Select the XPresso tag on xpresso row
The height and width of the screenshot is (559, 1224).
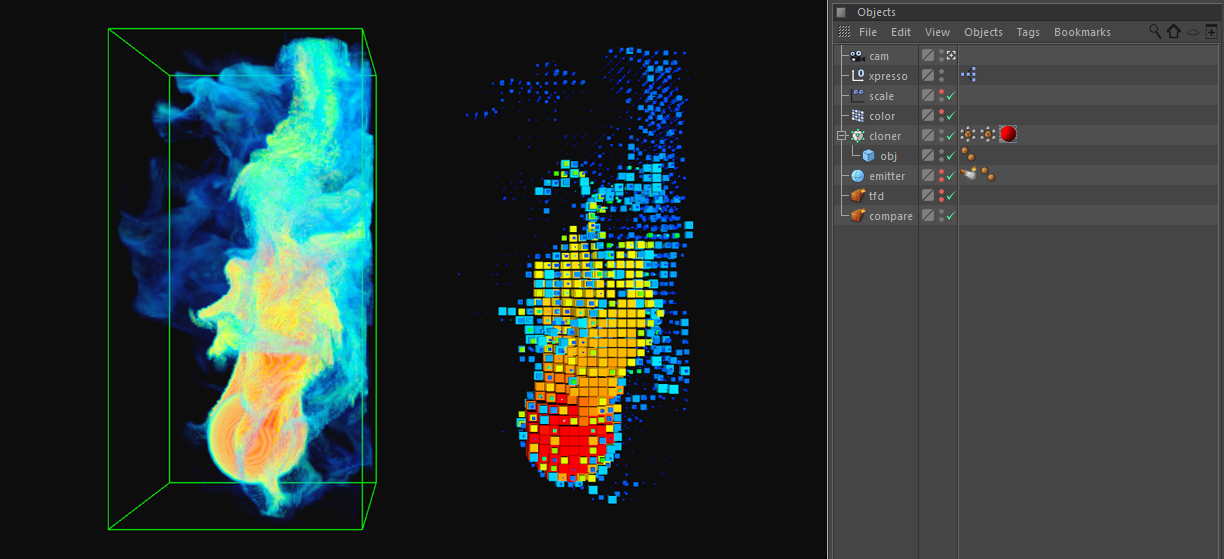pyautogui.click(x=968, y=75)
